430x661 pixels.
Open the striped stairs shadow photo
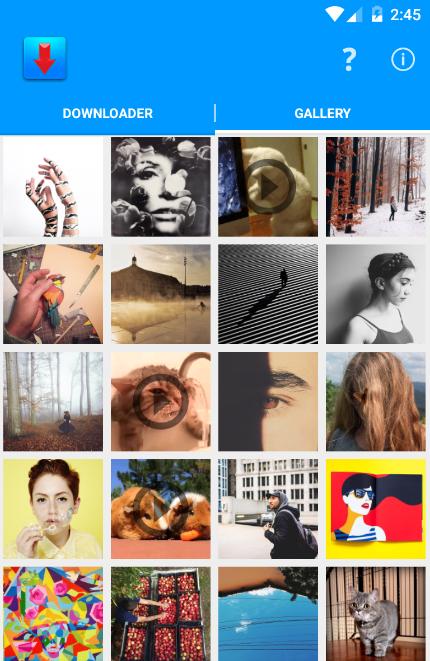point(268,294)
